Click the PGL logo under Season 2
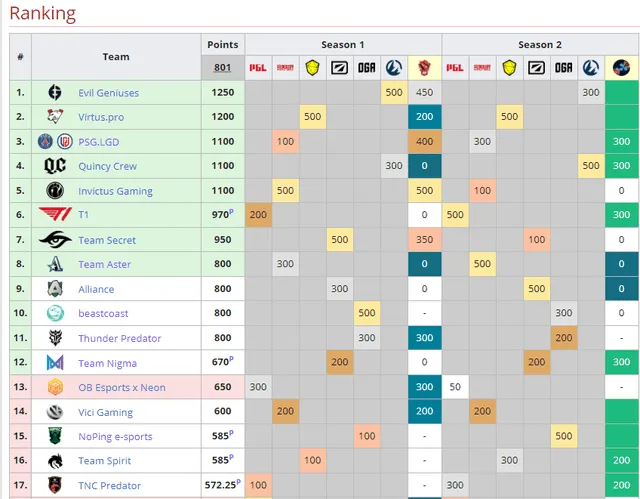 coord(455,68)
